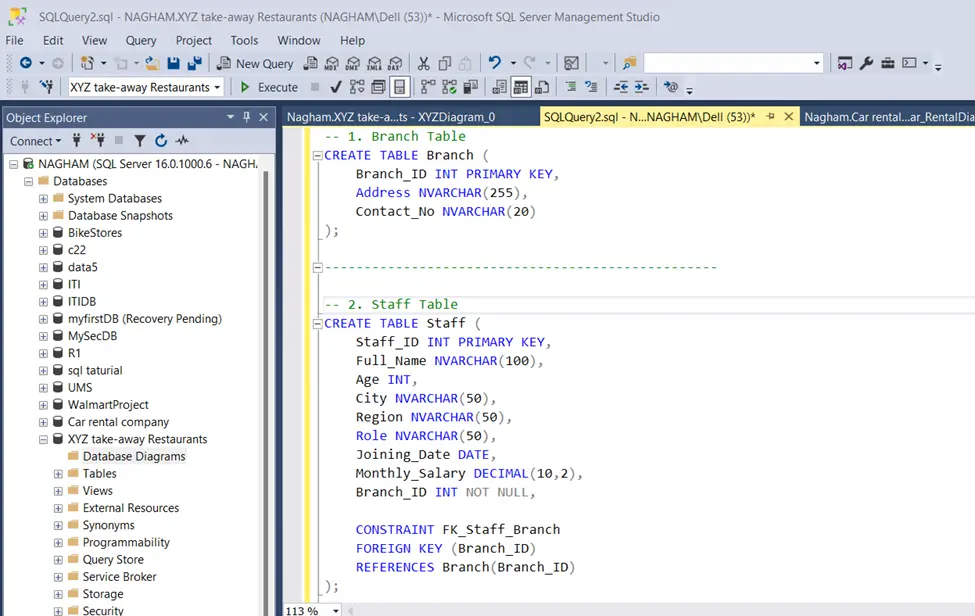Click the Parse checkmark icon
The height and width of the screenshot is (616, 975).
click(x=336, y=87)
